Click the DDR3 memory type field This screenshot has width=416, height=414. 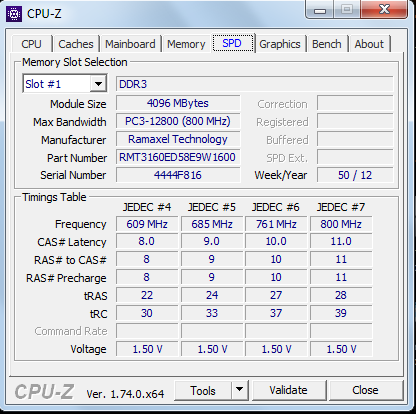(255, 84)
